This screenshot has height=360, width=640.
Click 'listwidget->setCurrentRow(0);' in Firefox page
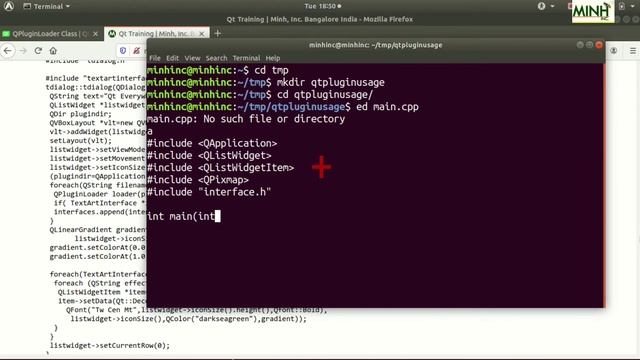[x=109, y=345]
